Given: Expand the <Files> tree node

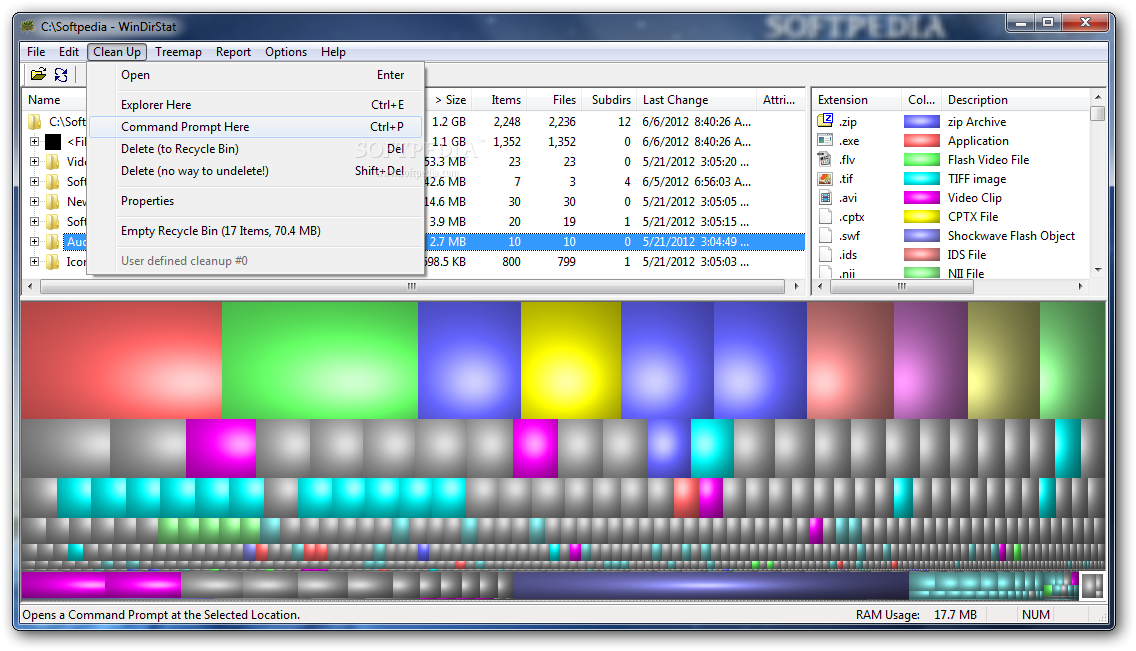Looking at the screenshot, I should pos(34,141).
